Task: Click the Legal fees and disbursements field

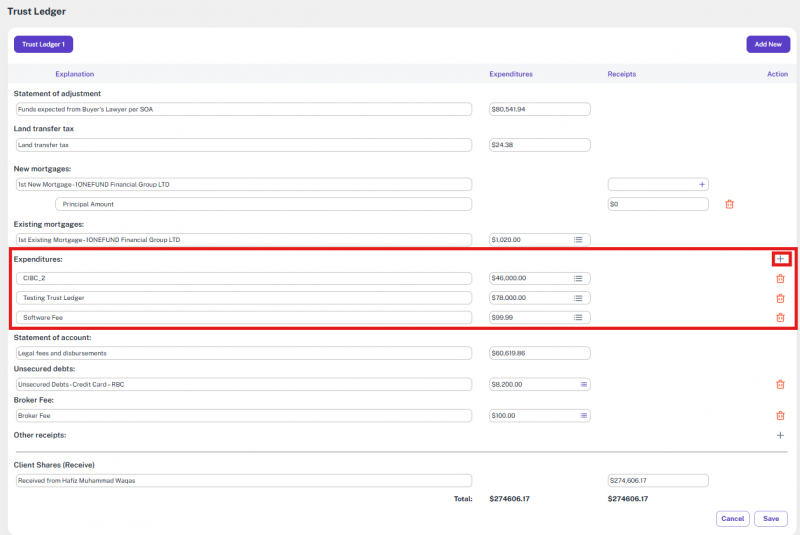Action: click(x=243, y=353)
